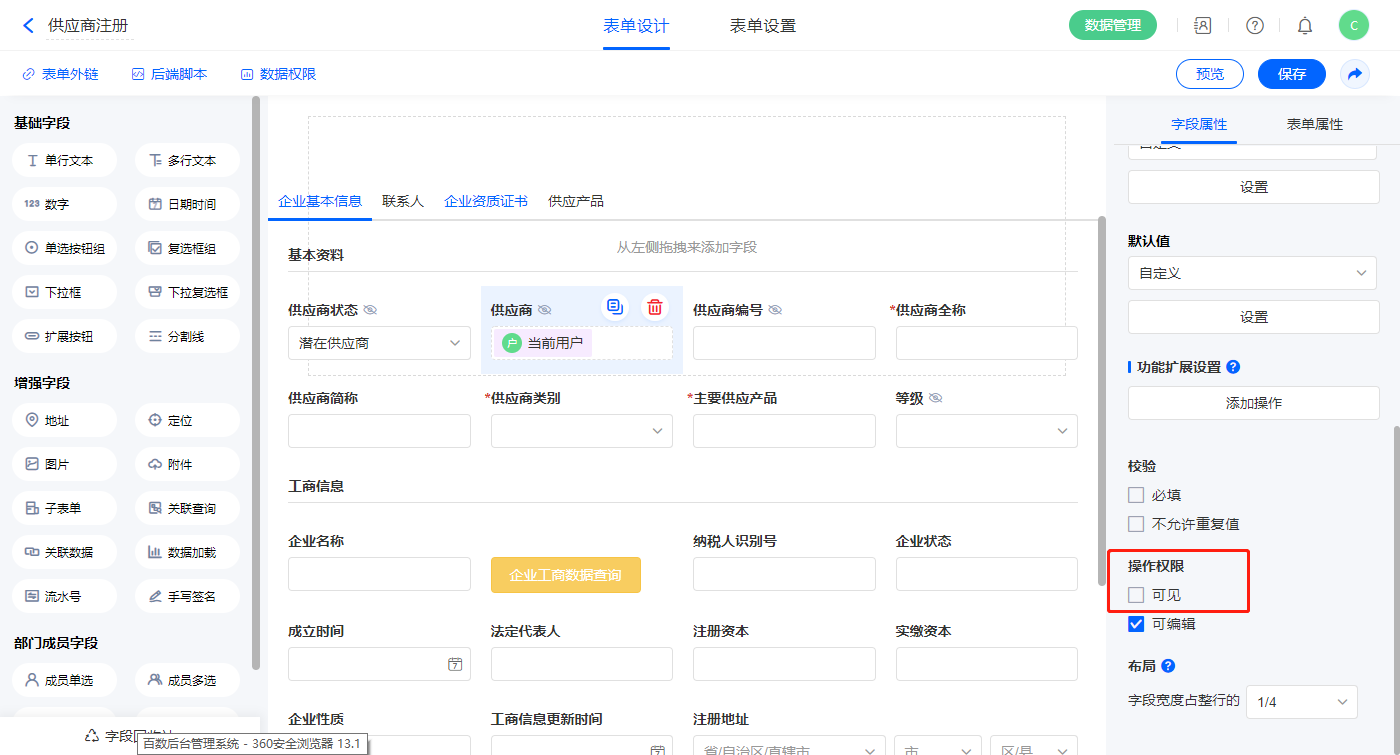This screenshot has height=755, width=1400.
Task: Click the 供应商全称 input field
Action: pos(986,343)
